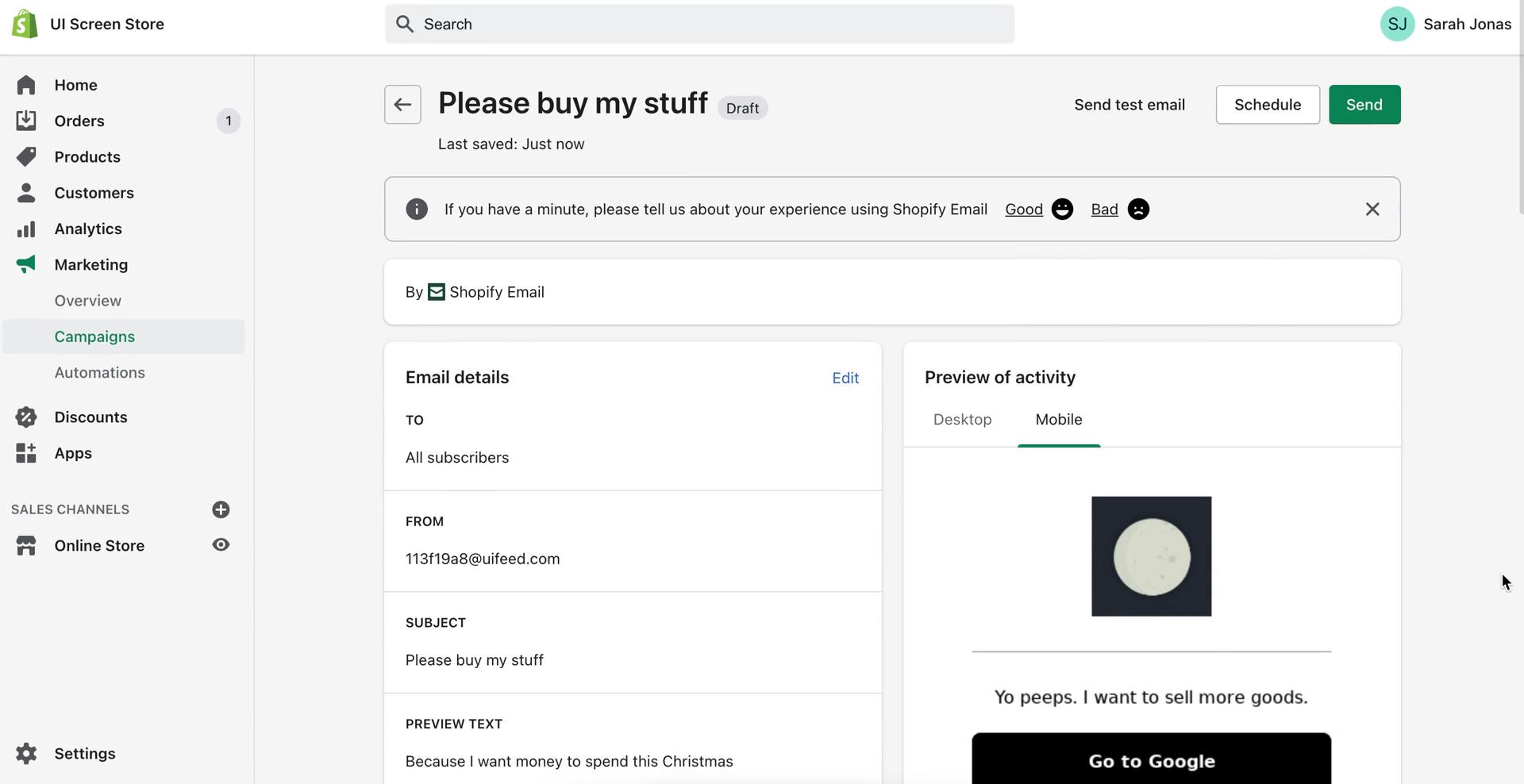Click the Home house icon
The height and width of the screenshot is (784, 1524).
(26, 85)
